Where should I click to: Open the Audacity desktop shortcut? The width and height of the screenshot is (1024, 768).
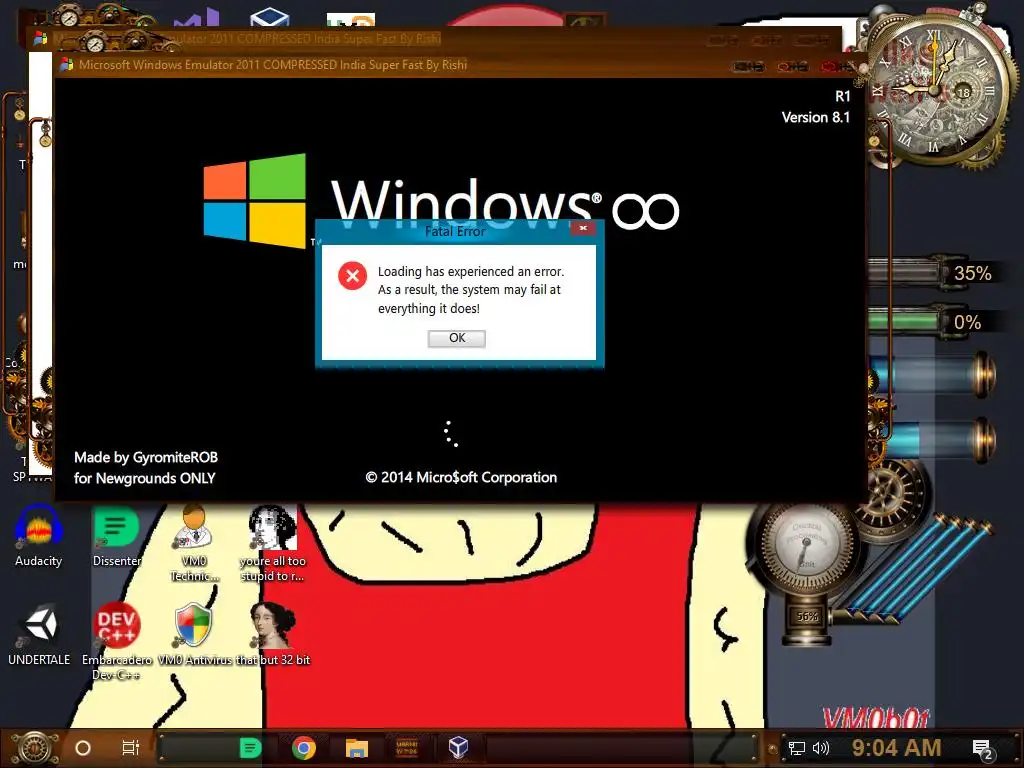[x=39, y=536]
